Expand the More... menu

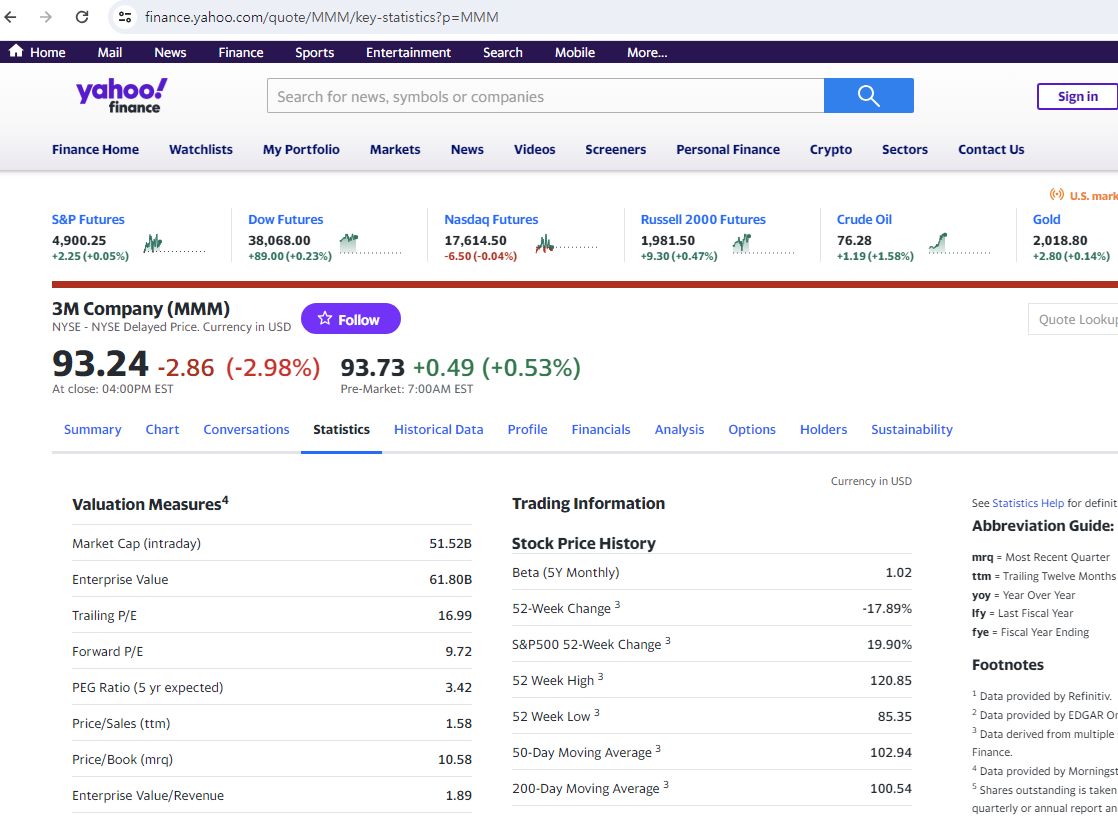[647, 52]
